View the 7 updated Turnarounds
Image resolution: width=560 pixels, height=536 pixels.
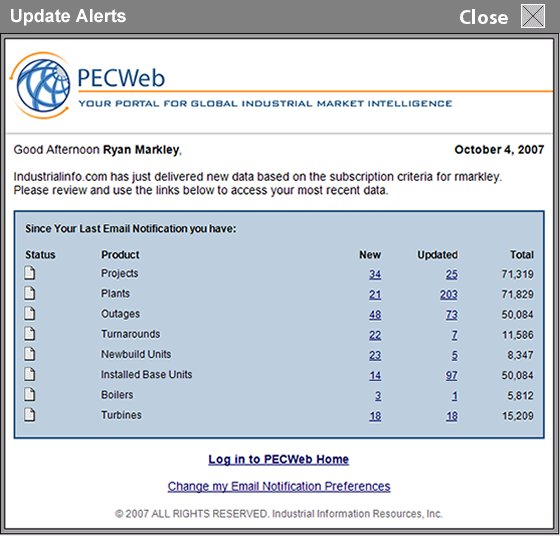click(x=454, y=335)
